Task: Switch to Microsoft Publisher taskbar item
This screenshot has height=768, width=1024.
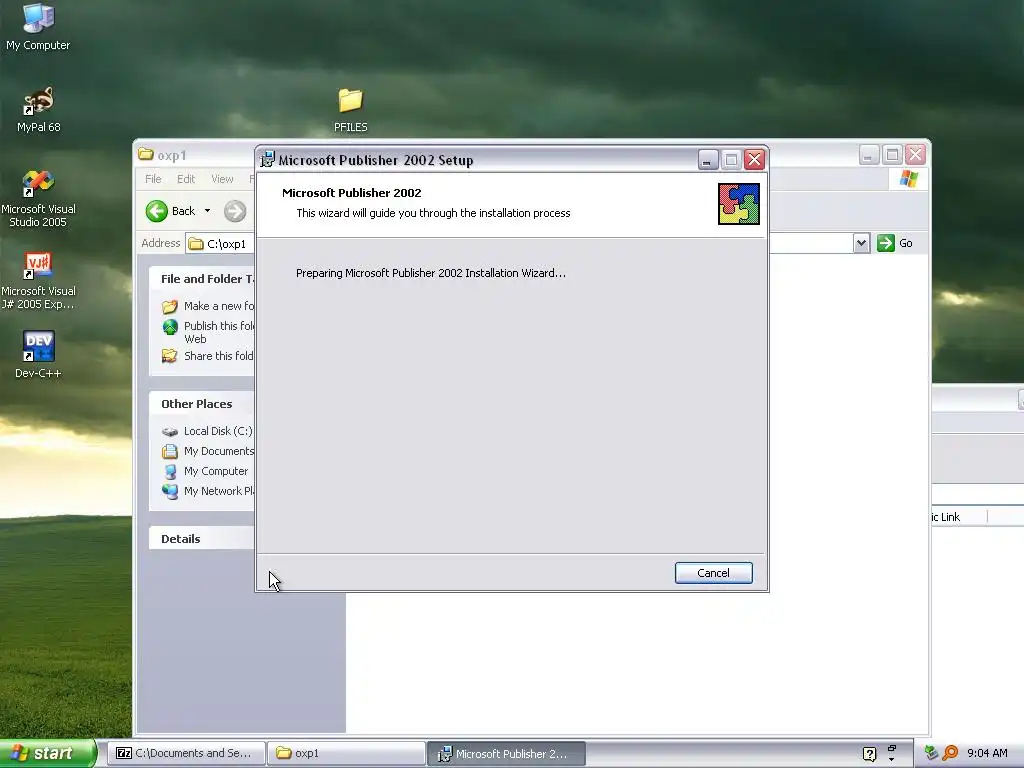Action: 507,753
